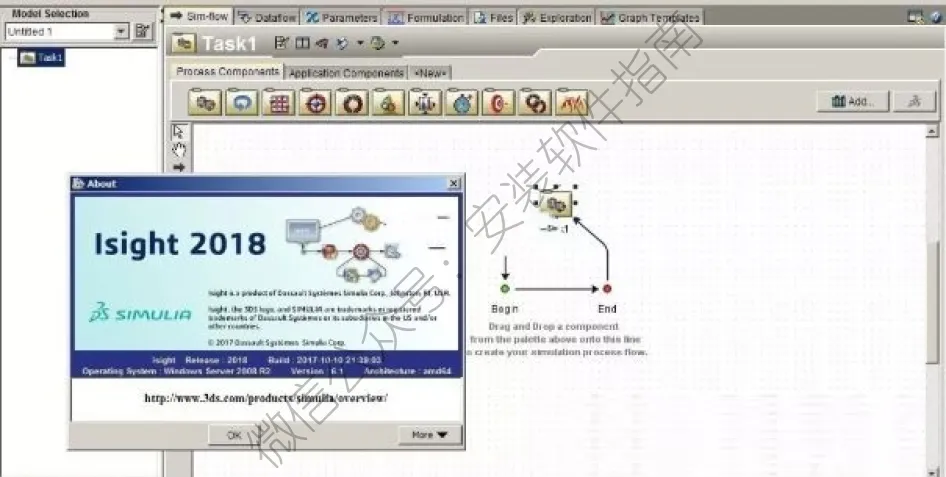This screenshot has height=477, width=946.
Task: Click the red arrow icon in Task1 toolbar
Action: point(322,43)
